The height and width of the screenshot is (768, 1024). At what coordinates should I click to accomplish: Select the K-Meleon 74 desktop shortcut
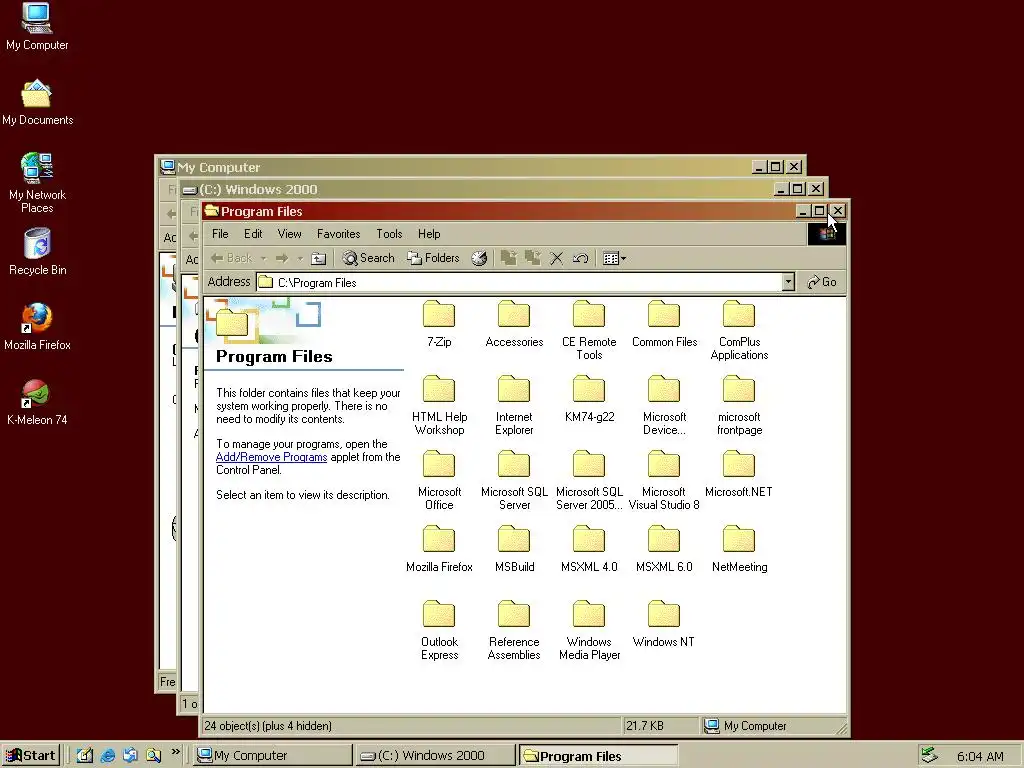point(37,402)
